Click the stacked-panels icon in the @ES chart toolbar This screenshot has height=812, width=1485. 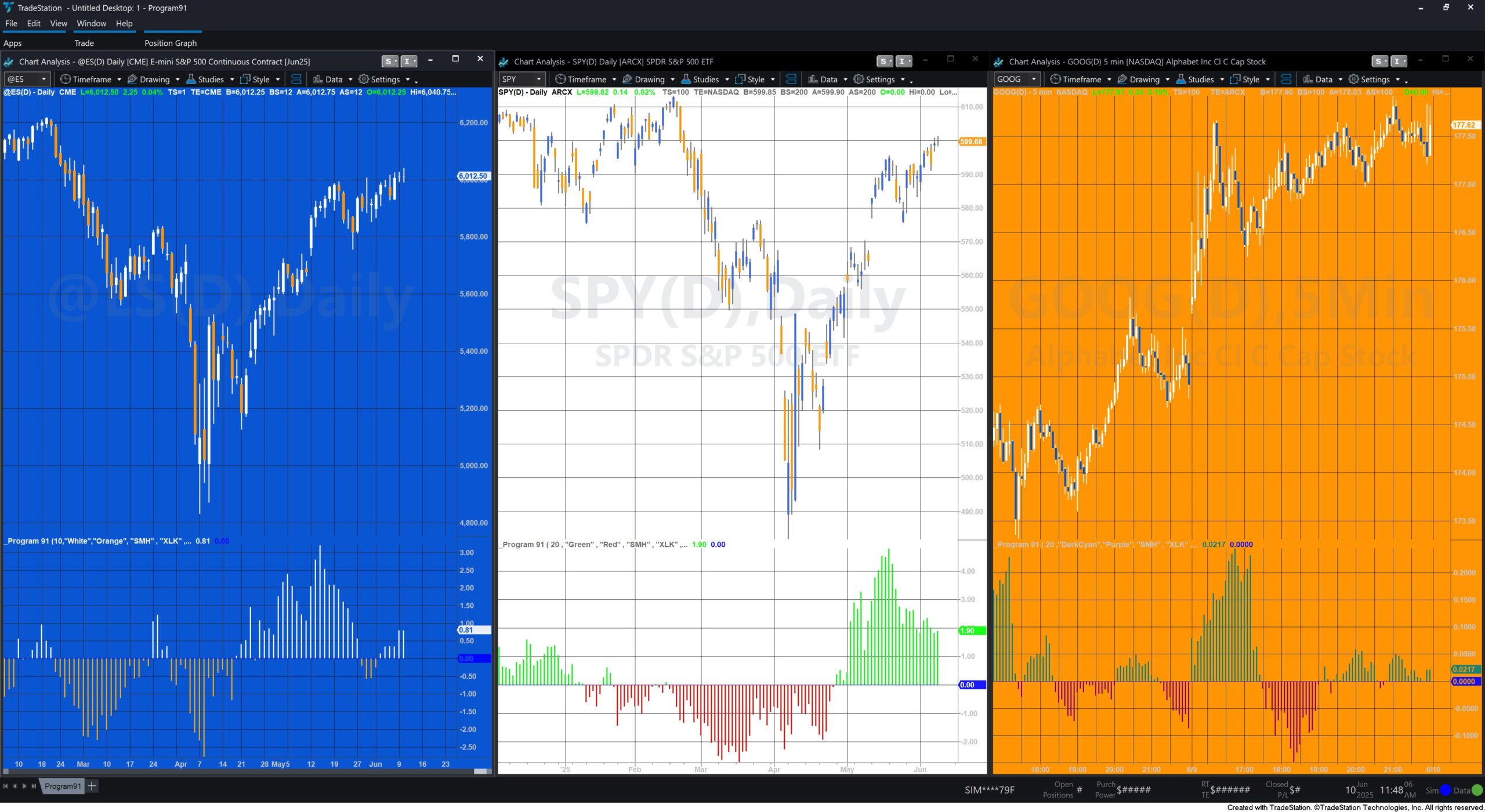(296, 79)
